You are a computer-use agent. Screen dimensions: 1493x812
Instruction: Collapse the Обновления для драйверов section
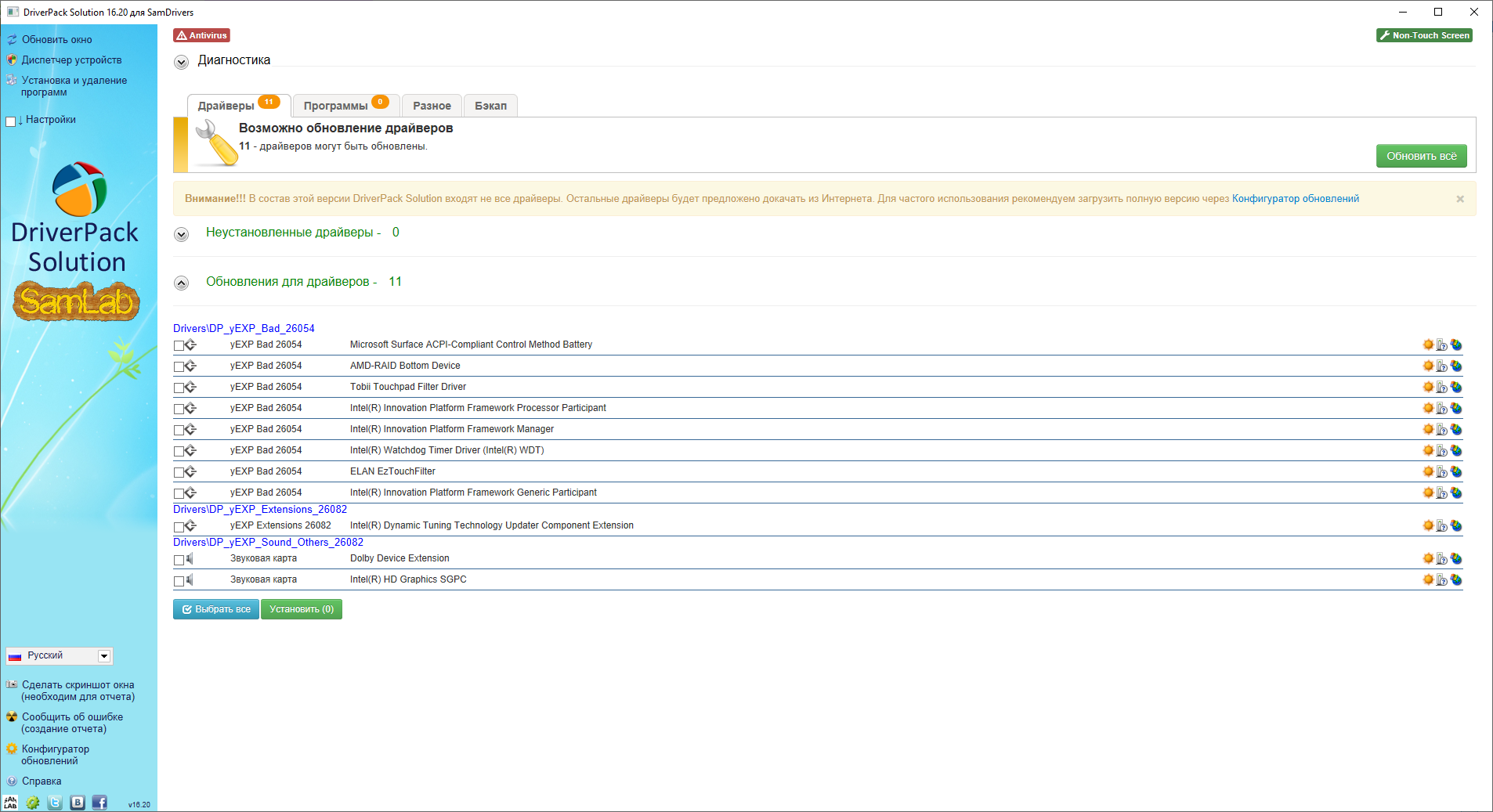click(181, 283)
